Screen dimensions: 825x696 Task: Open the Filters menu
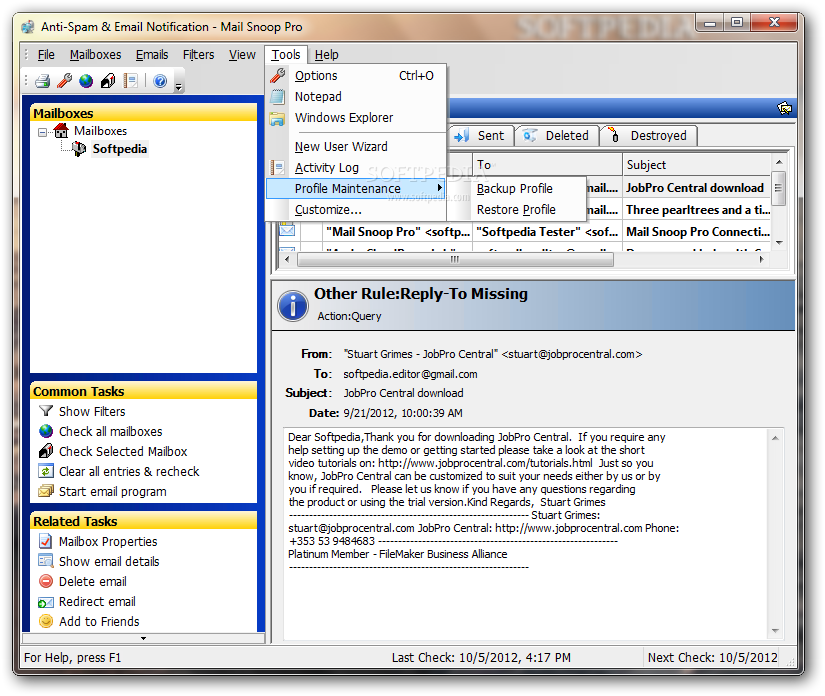[x=198, y=55]
